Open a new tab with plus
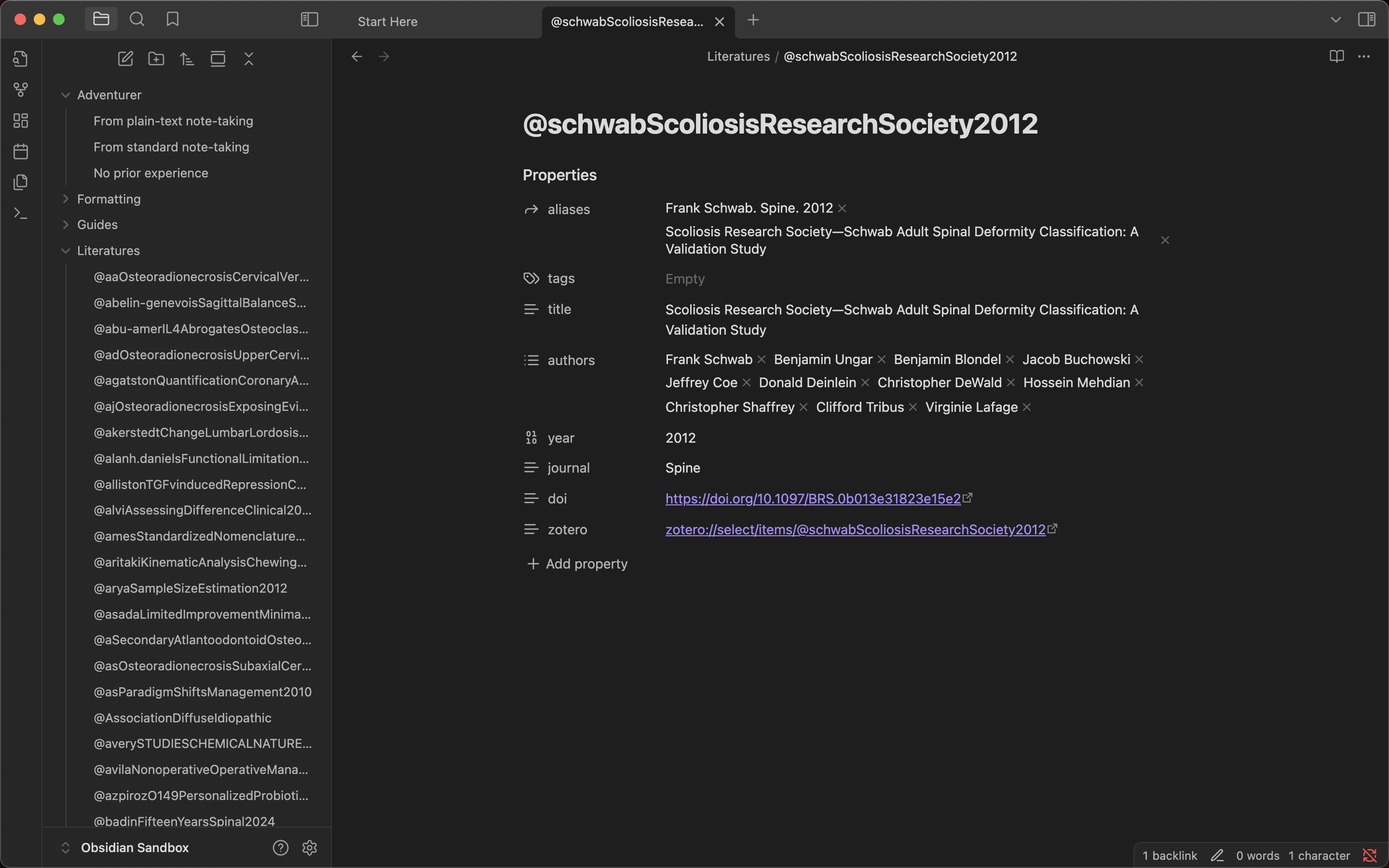1389x868 pixels. 753,21
